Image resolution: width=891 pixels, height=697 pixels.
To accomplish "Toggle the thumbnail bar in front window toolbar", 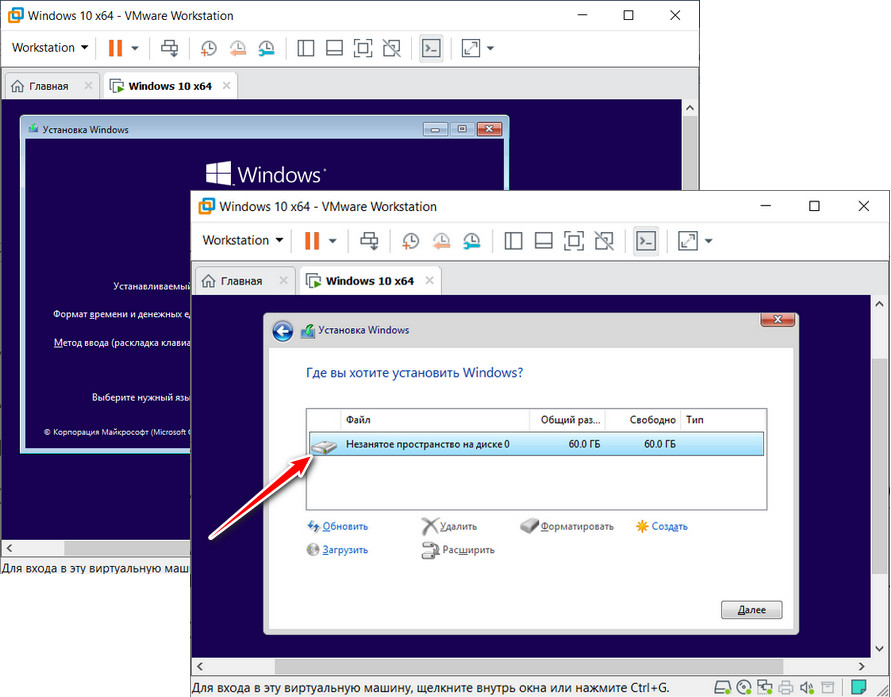I will tap(543, 240).
